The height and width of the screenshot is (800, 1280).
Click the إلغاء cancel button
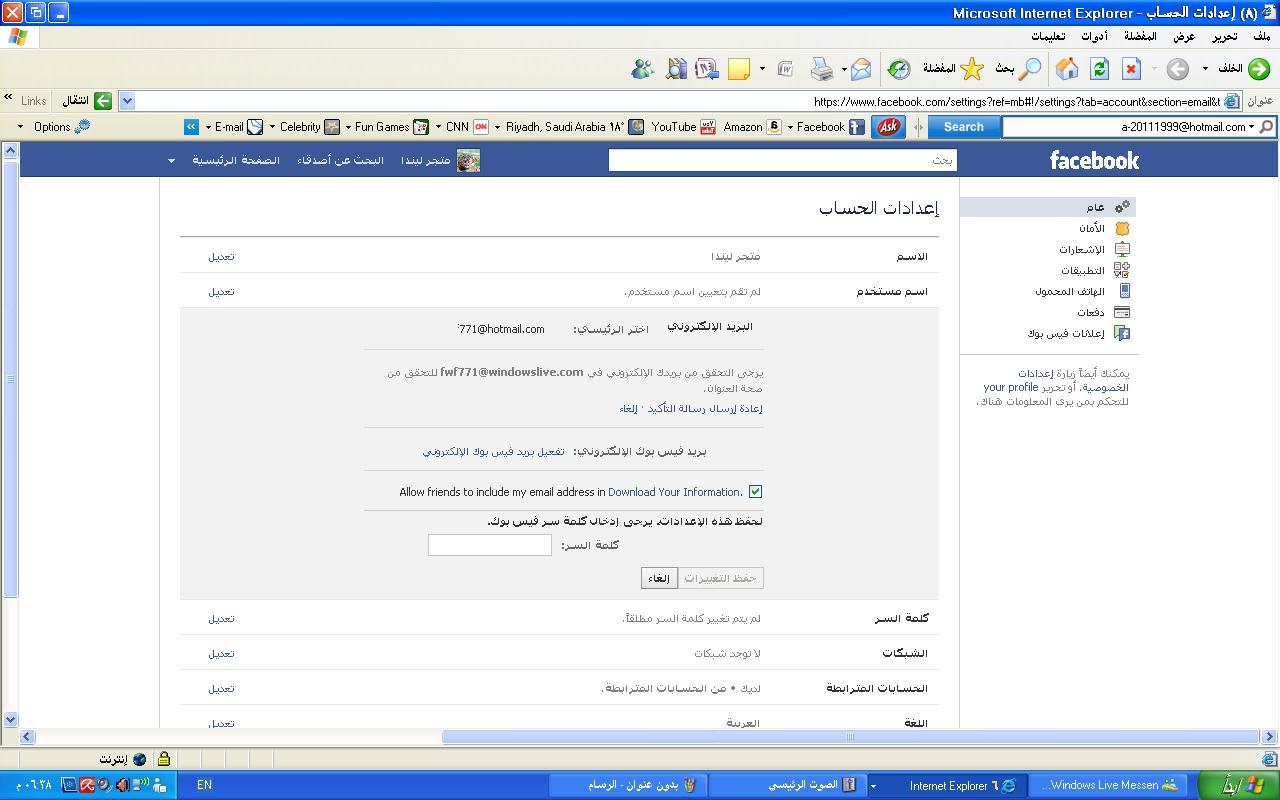659,578
